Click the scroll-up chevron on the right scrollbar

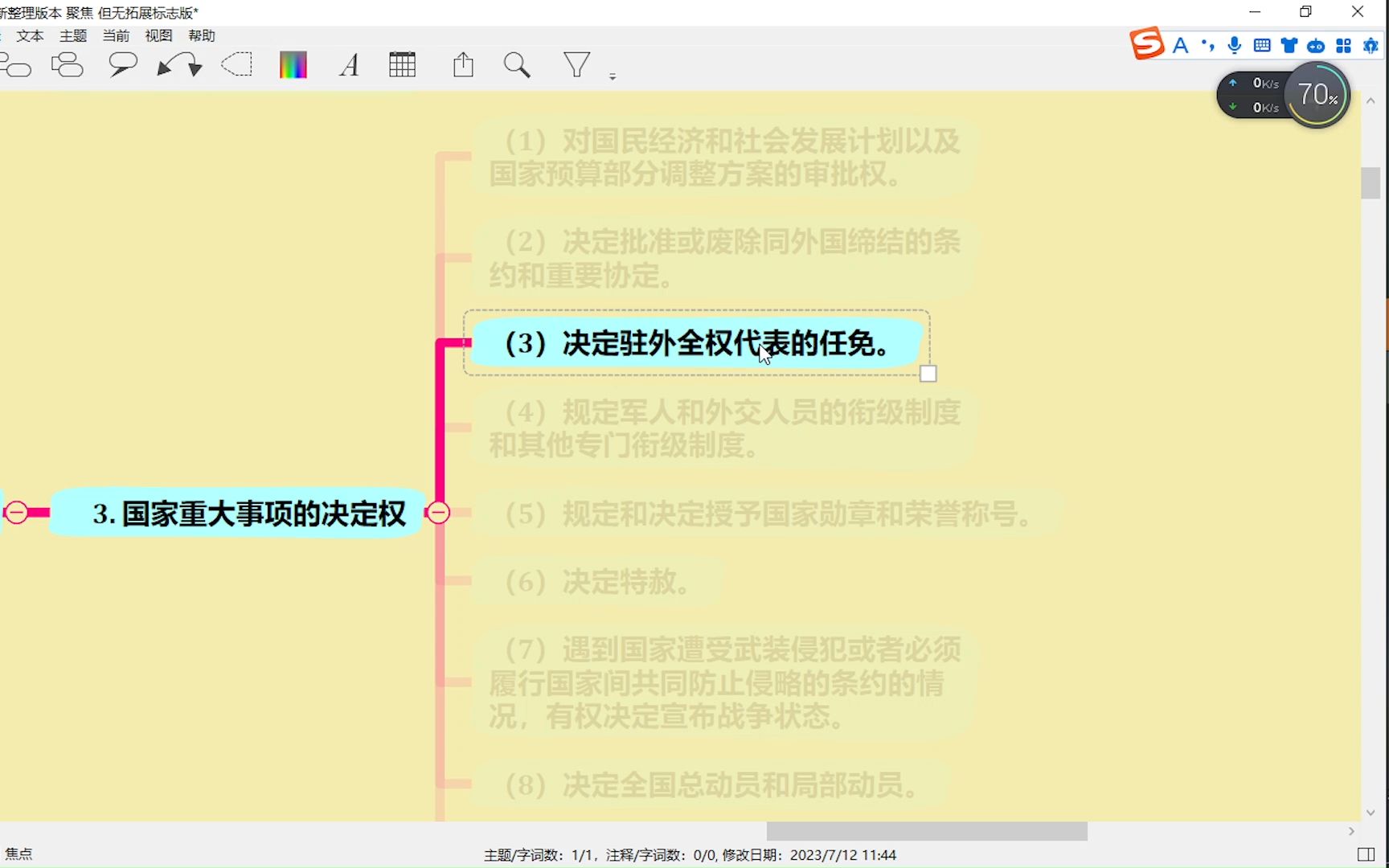pos(1370,100)
